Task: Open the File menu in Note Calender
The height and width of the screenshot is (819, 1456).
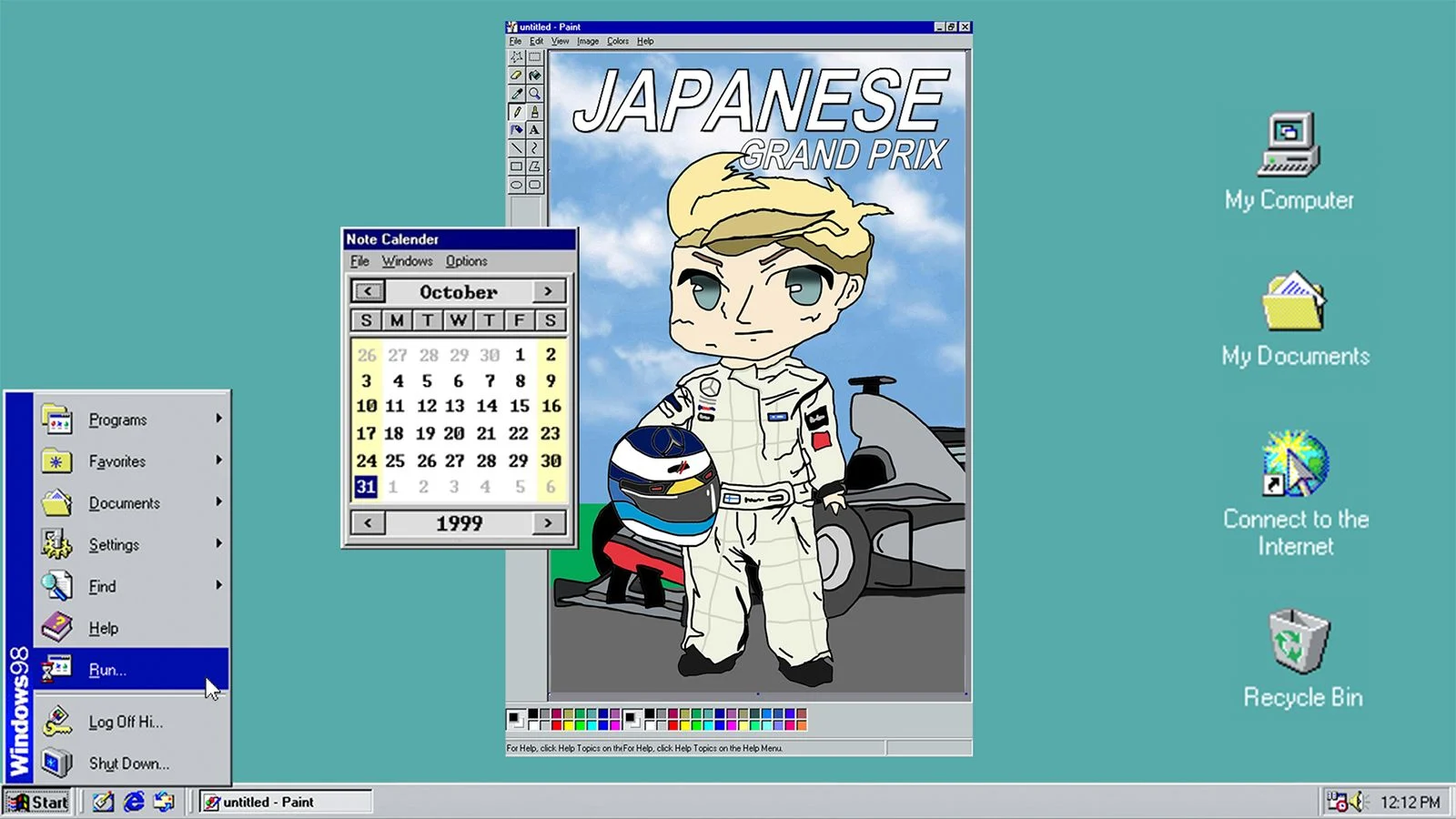Action: coord(360,261)
